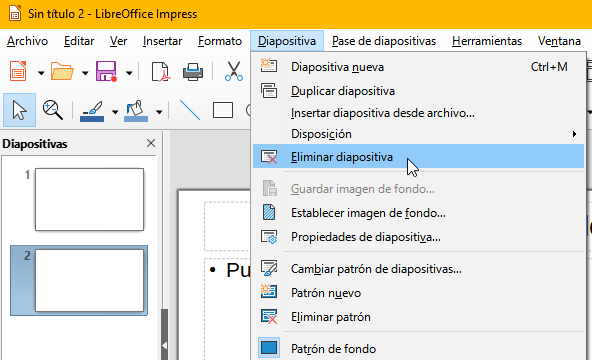The width and height of the screenshot is (592, 360).
Task: Click the Print icon
Action: tap(193, 72)
